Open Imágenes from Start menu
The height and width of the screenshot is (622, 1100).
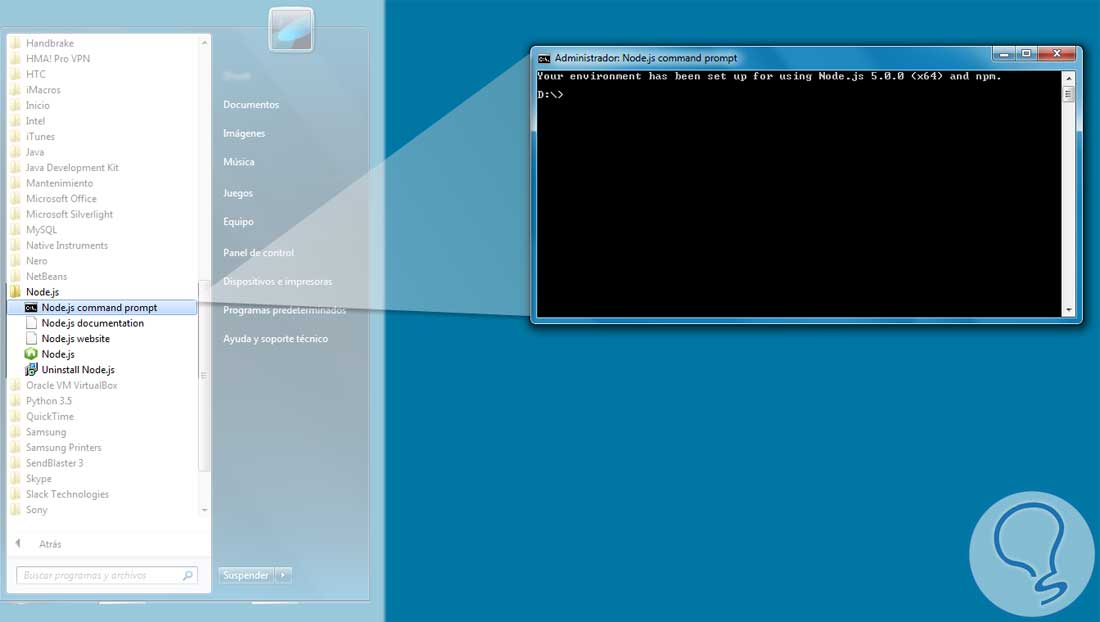(244, 133)
